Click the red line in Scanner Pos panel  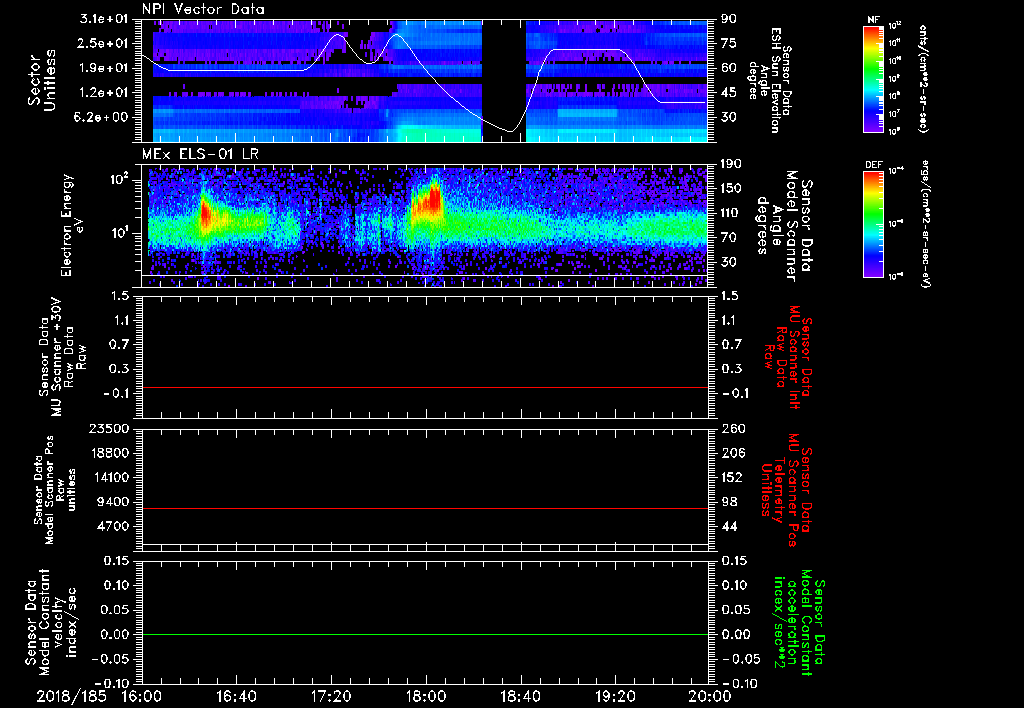pyautogui.click(x=424, y=508)
